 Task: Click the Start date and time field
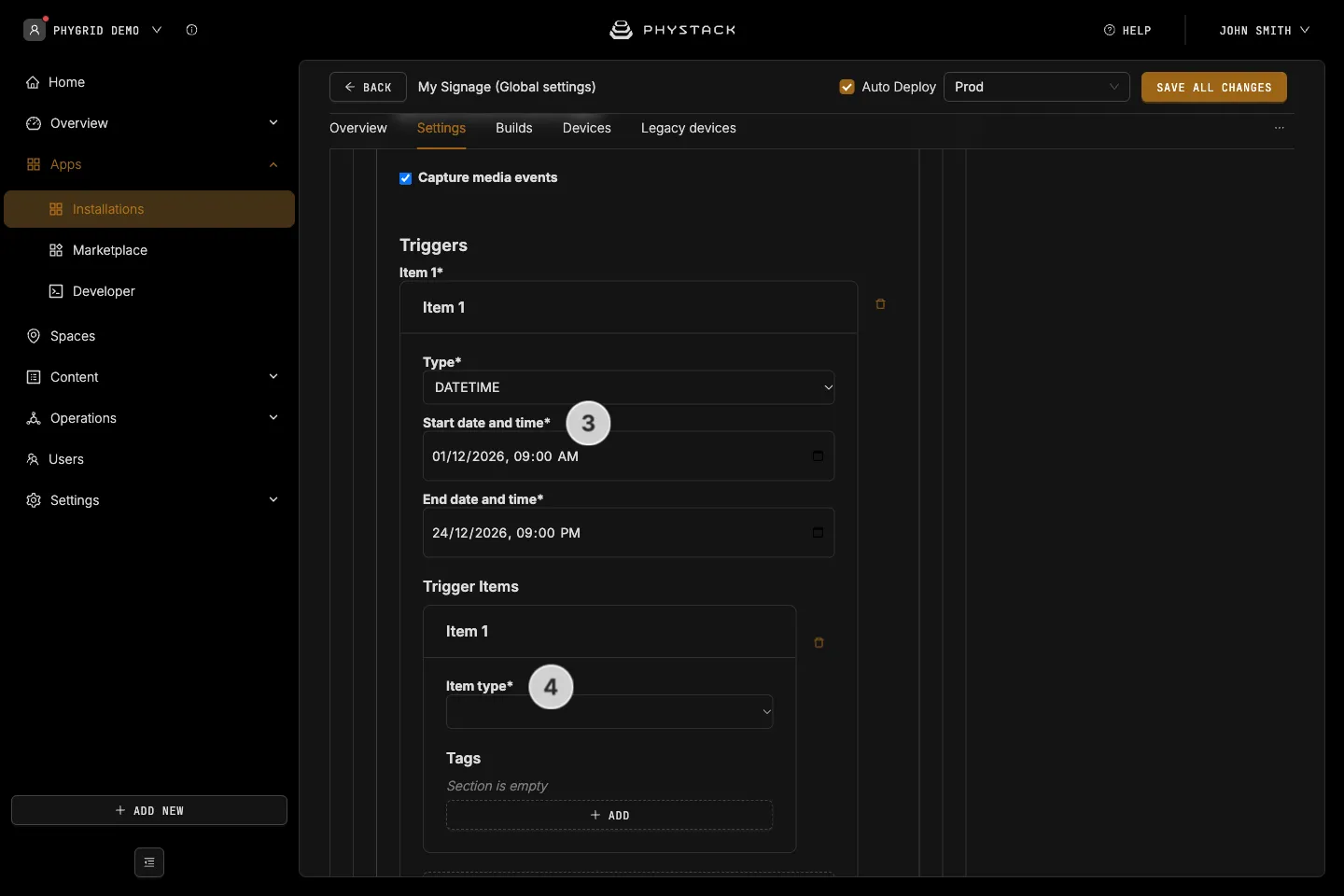pyautogui.click(x=629, y=456)
